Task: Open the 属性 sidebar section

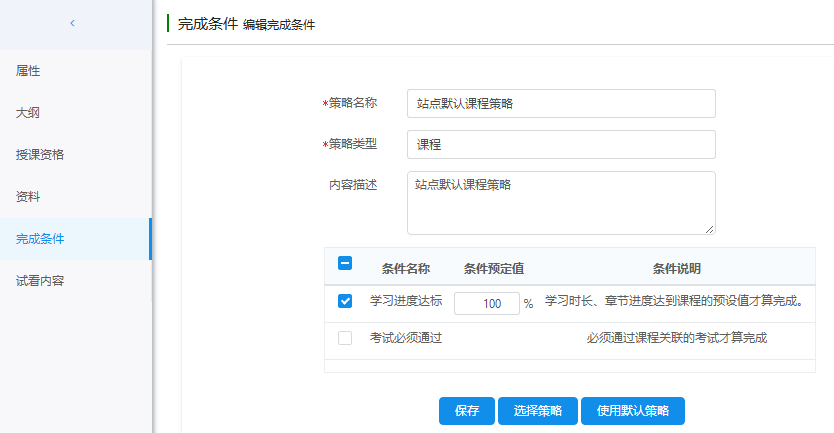Action: coord(29,71)
